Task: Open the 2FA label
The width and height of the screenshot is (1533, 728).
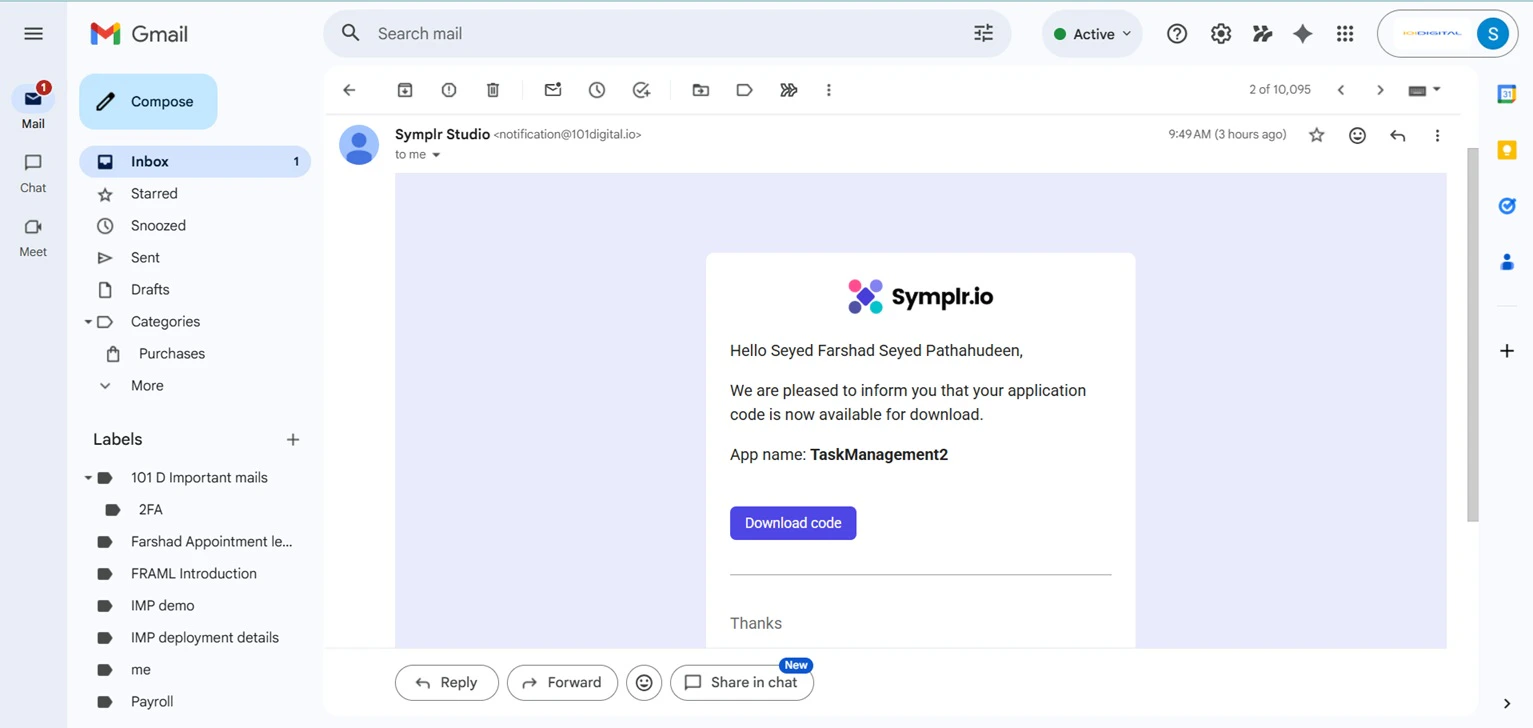Action: (x=195, y=510)
